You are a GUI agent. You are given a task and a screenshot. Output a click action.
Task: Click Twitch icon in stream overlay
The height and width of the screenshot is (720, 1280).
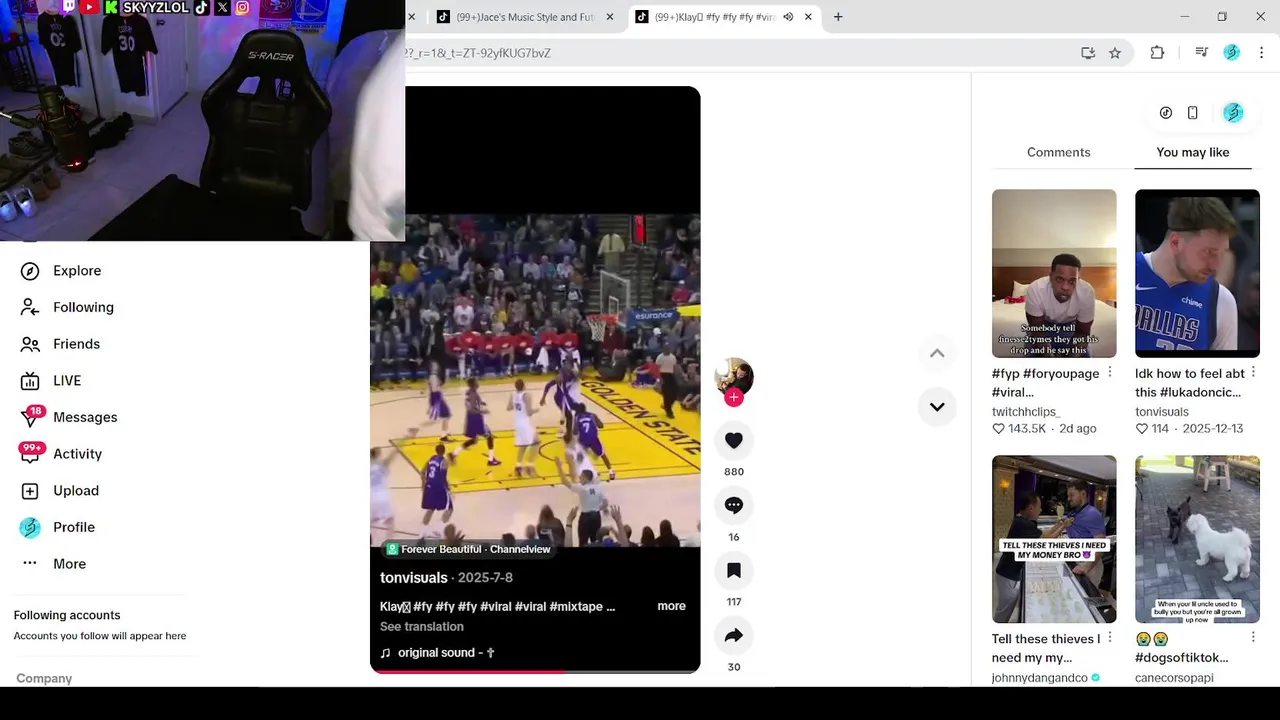click(x=69, y=7)
